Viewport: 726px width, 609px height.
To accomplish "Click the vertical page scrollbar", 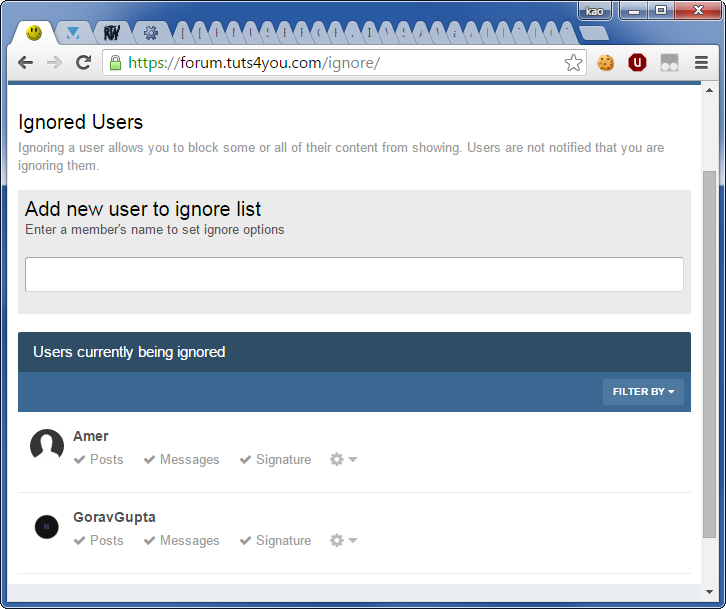I will click(709, 352).
